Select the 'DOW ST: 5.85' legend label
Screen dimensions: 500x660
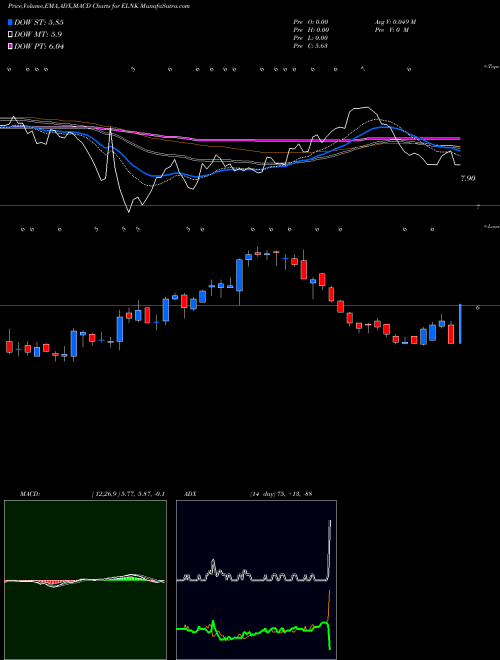(x=39, y=22)
